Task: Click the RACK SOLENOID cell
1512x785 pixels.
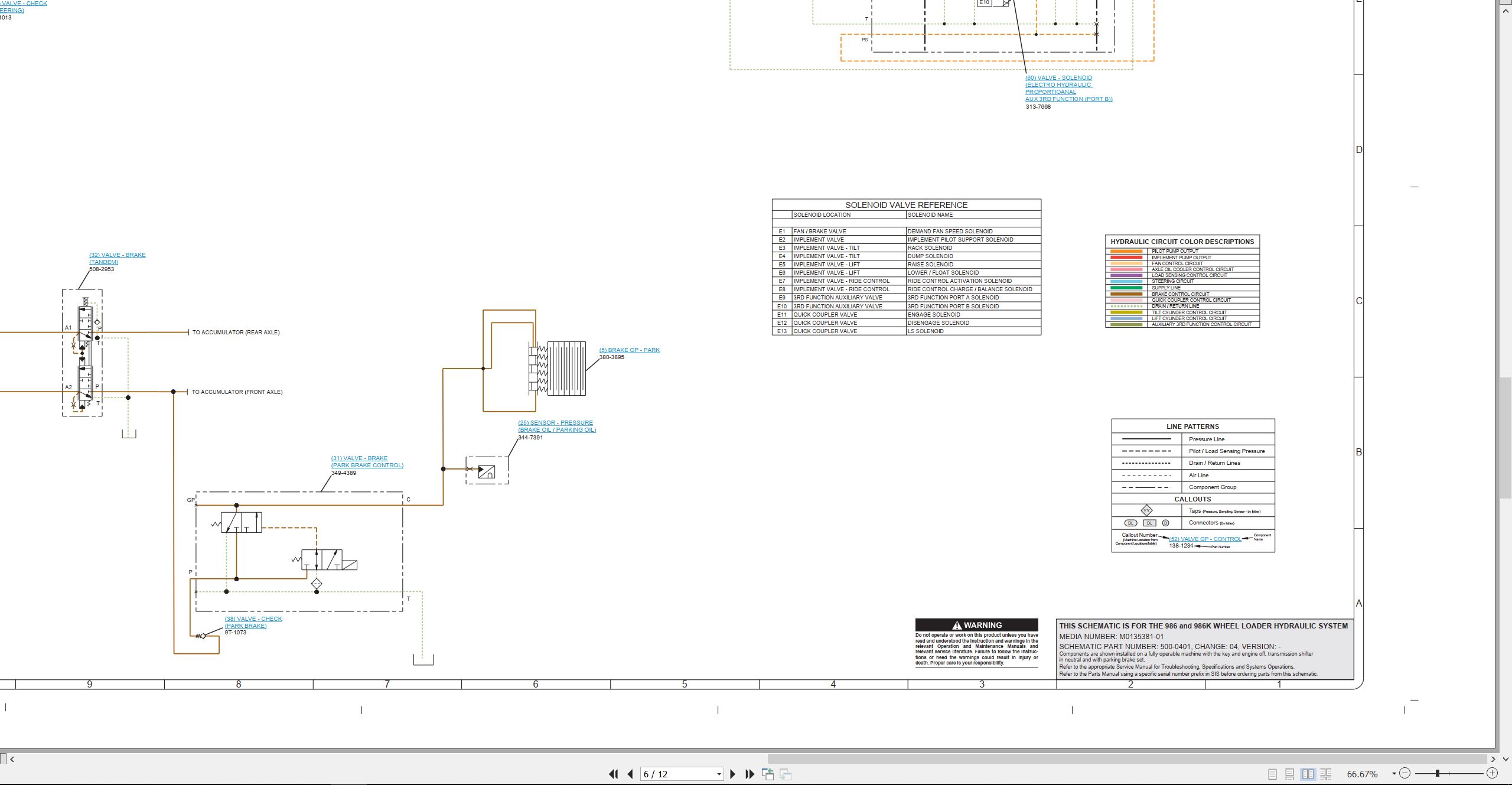Action: (973, 248)
